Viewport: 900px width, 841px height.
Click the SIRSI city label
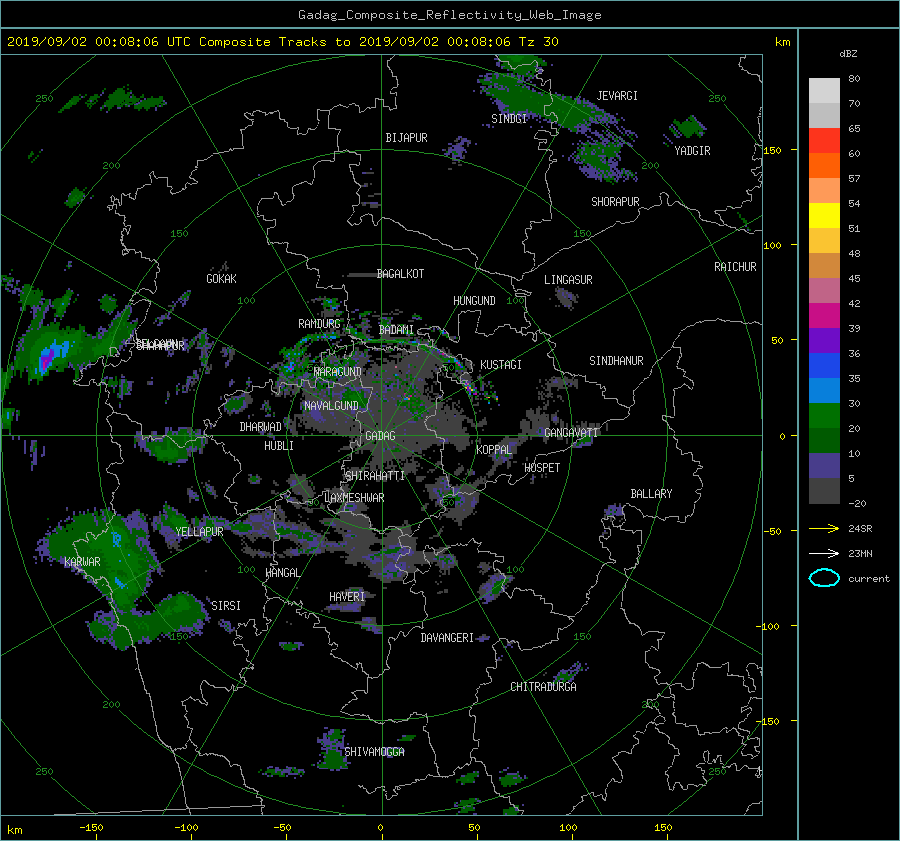(x=226, y=606)
